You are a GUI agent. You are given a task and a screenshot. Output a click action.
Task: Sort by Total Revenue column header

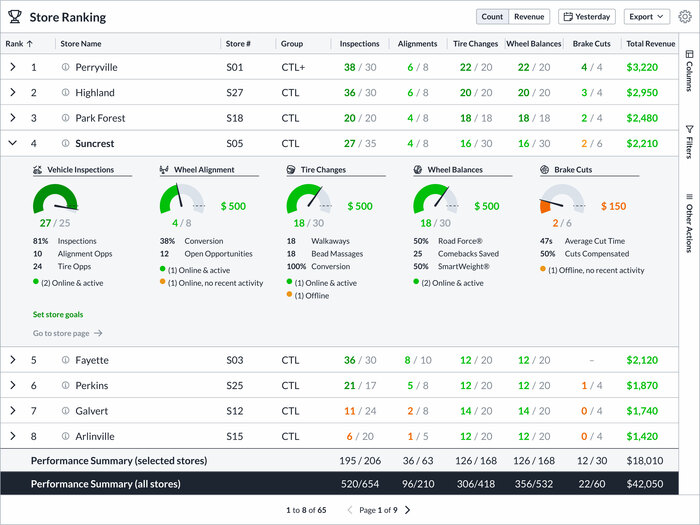(650, 44)
